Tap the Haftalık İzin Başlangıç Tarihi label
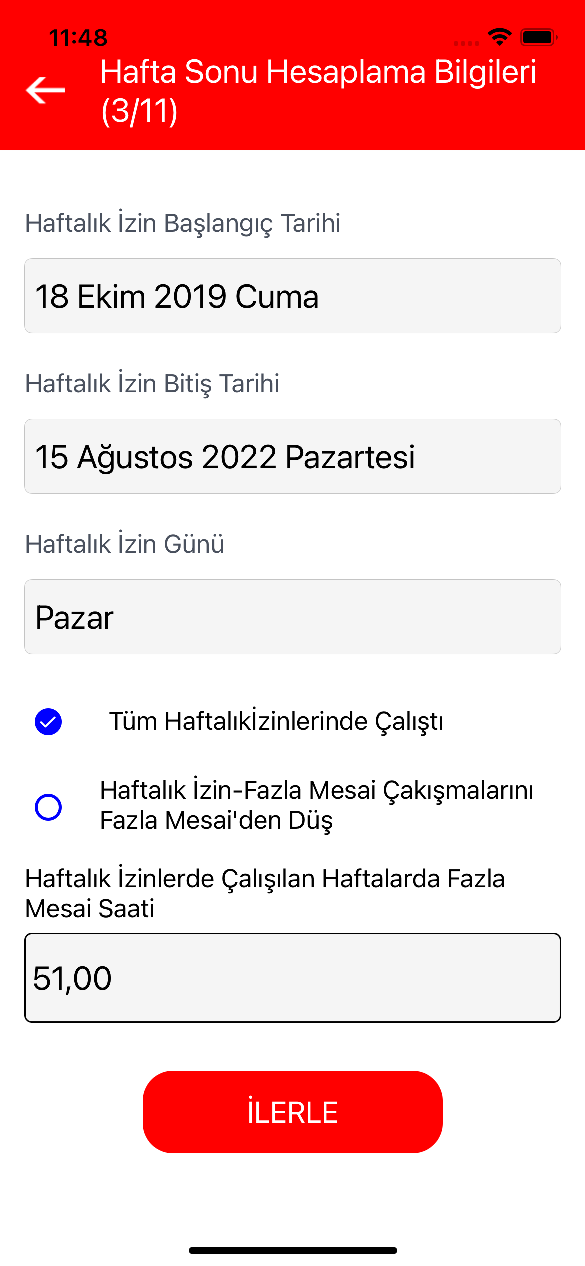Image resolution: width=585 pixels, height=1266 pixels. click(183, 223)
